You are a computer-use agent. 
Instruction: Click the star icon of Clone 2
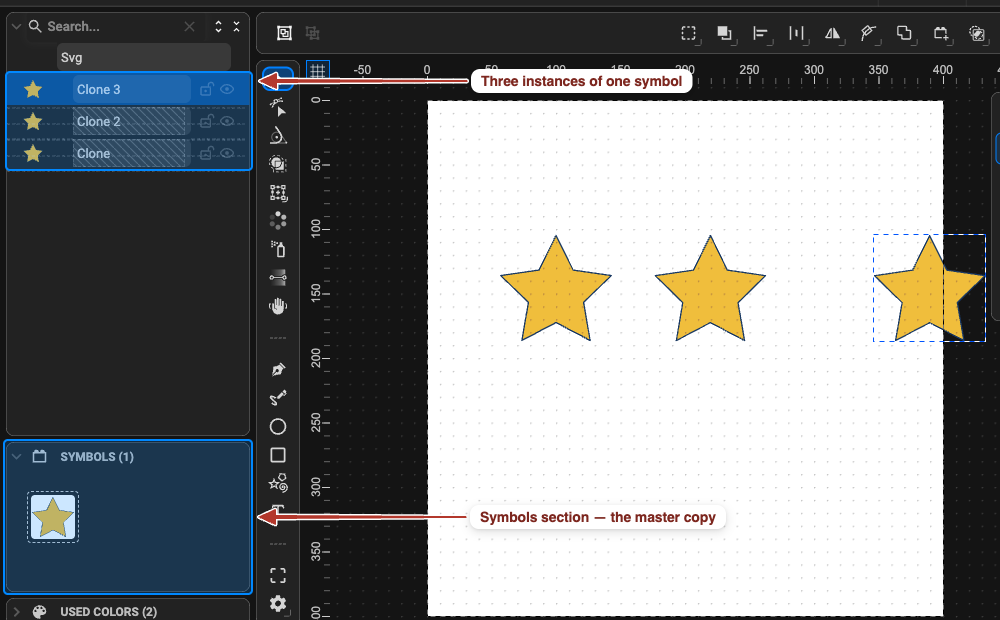click(x=33, y=121)
